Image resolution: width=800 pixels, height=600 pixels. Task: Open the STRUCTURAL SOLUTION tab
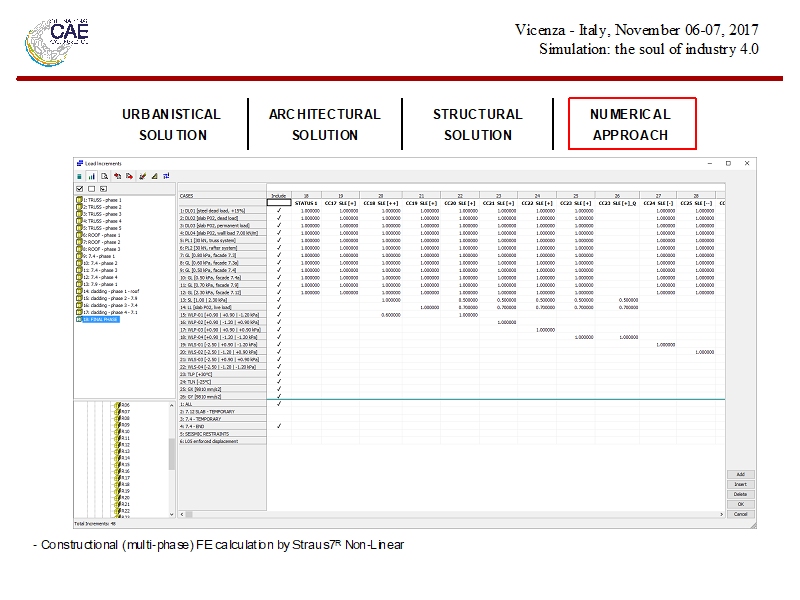[x=477, y=124]
